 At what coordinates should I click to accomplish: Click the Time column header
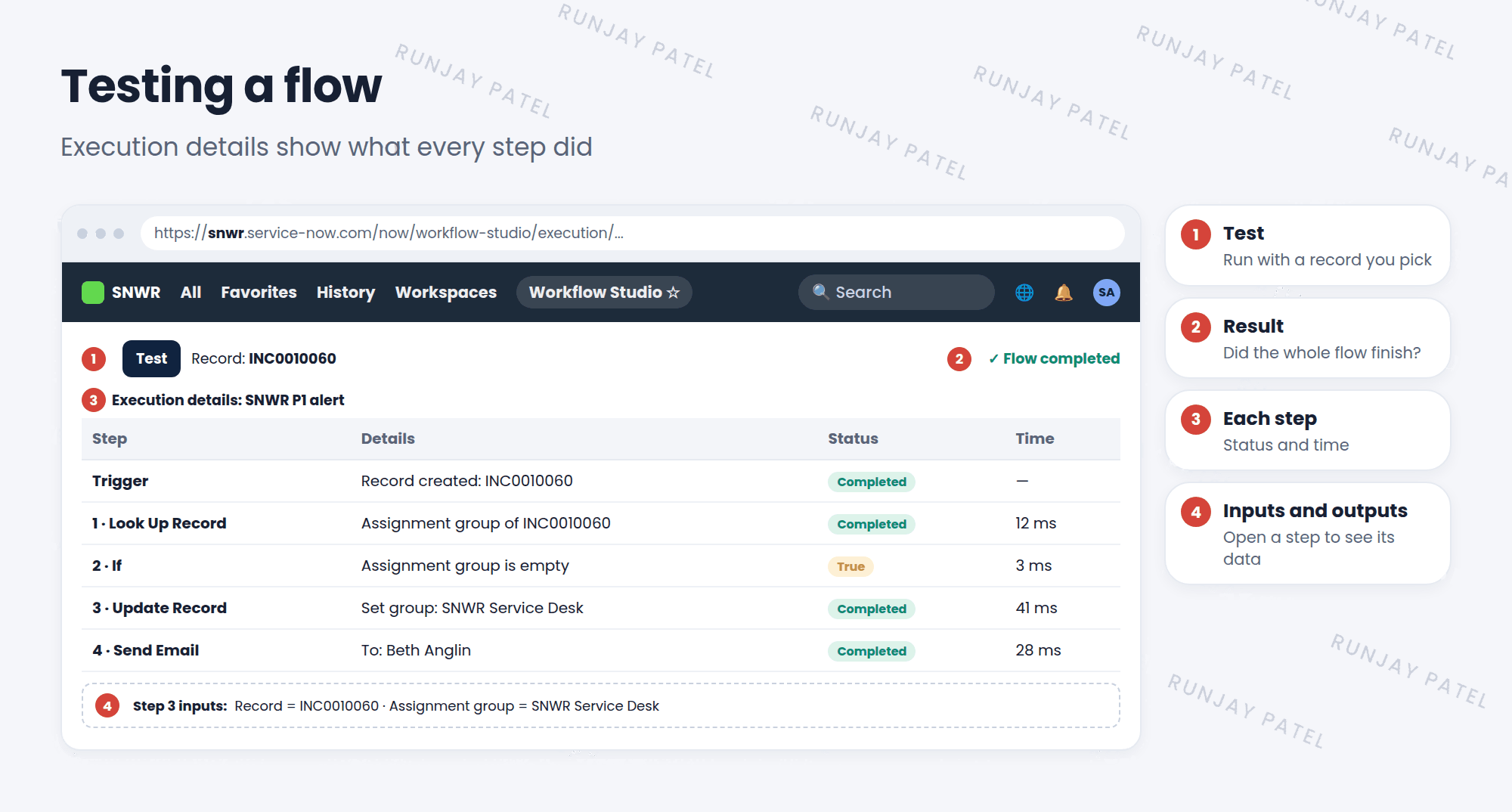1034,439
